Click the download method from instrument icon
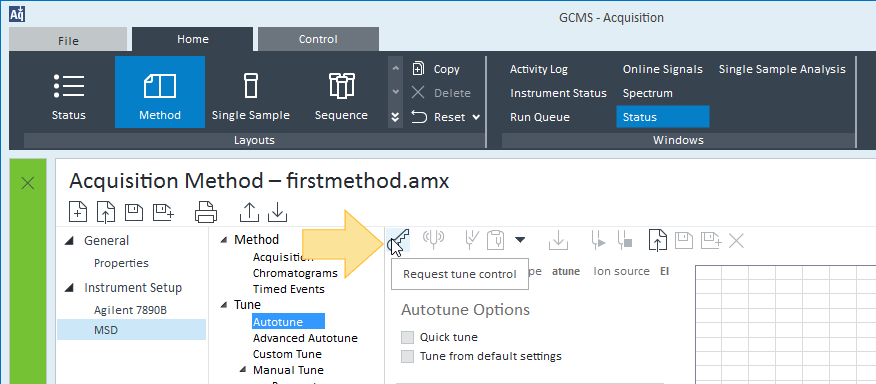876x384 pixels. click(x=278, y=212)
